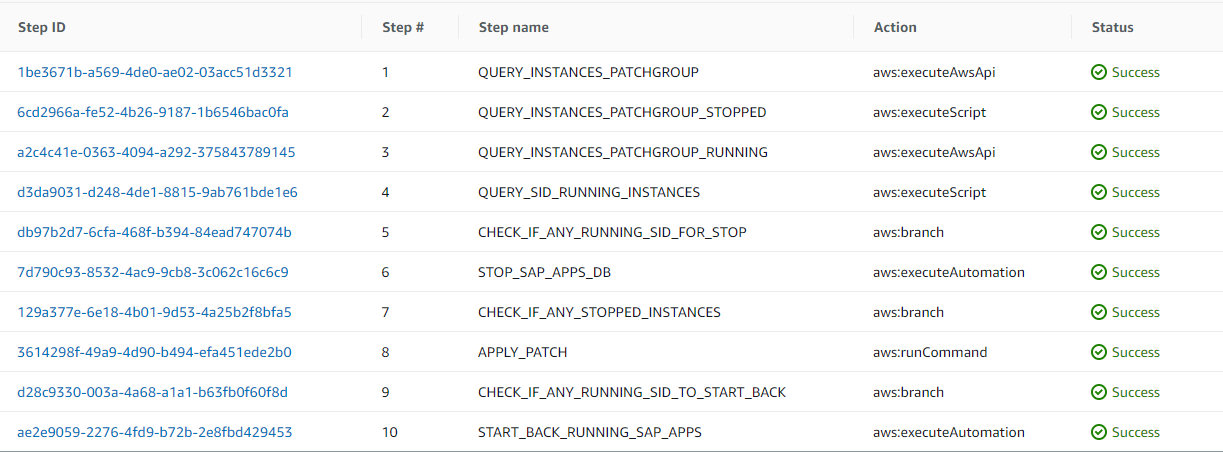
Task: Click step number 4 cell
Action: (386, 192)
